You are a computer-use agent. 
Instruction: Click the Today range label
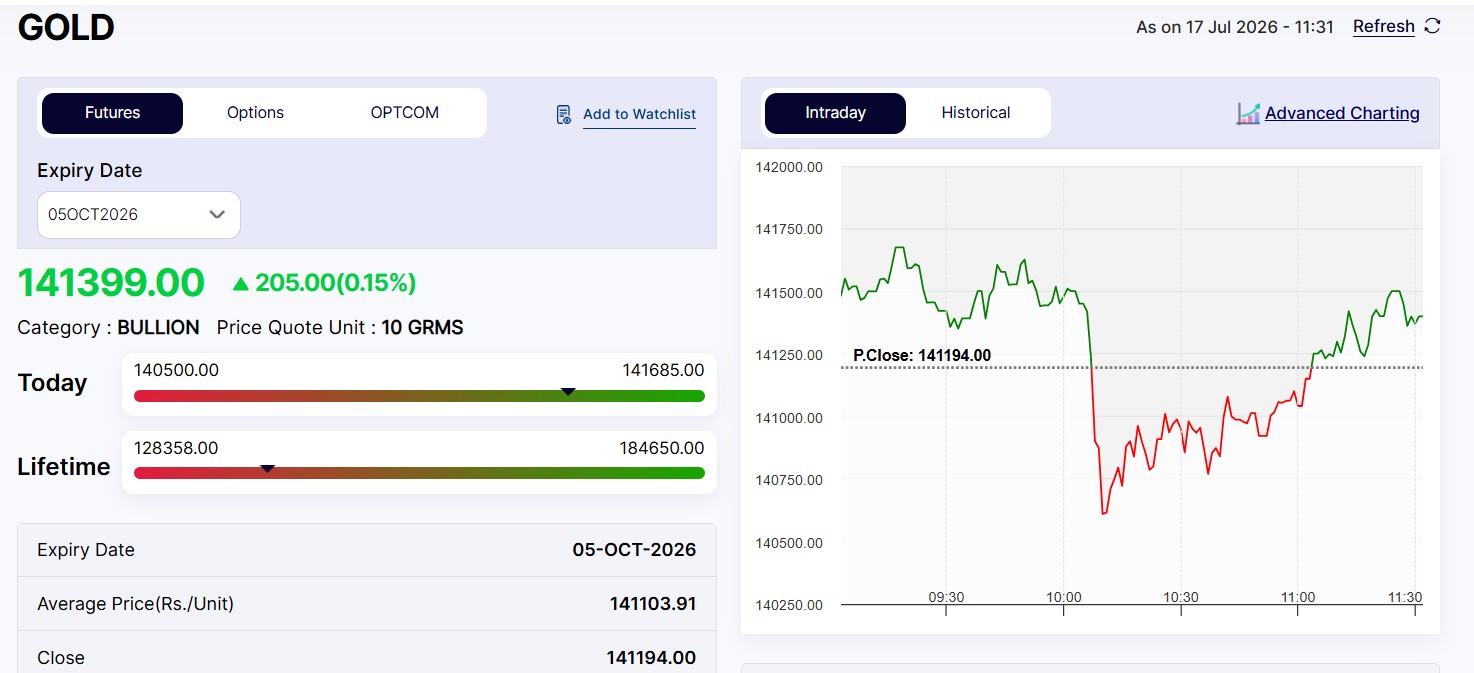[x=52, y=383]
